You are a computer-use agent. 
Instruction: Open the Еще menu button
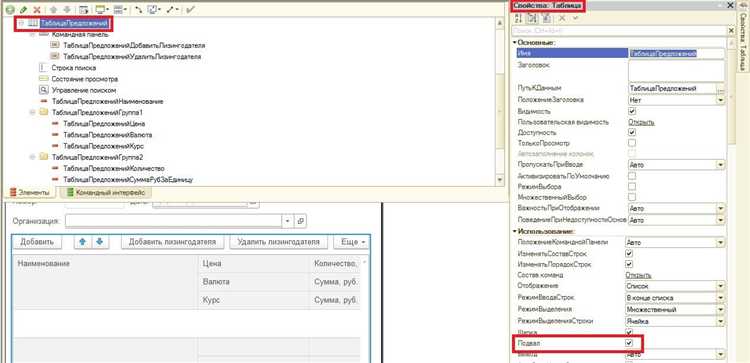(352, 242)
